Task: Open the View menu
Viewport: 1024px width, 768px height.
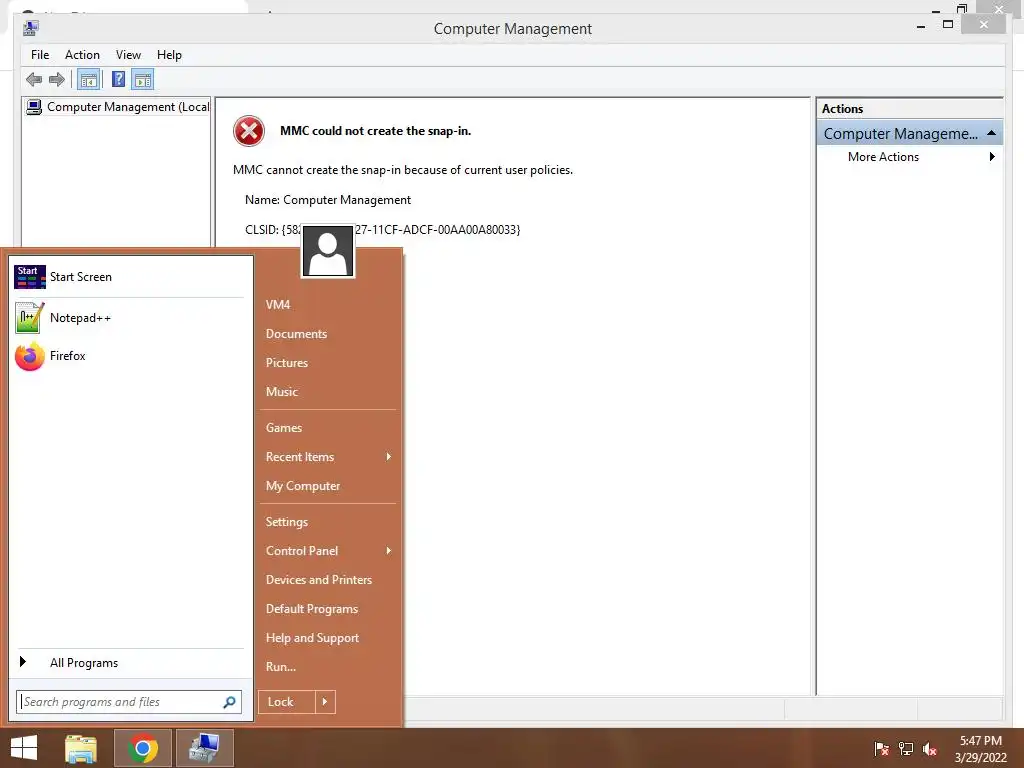Action: pos(128,55)
